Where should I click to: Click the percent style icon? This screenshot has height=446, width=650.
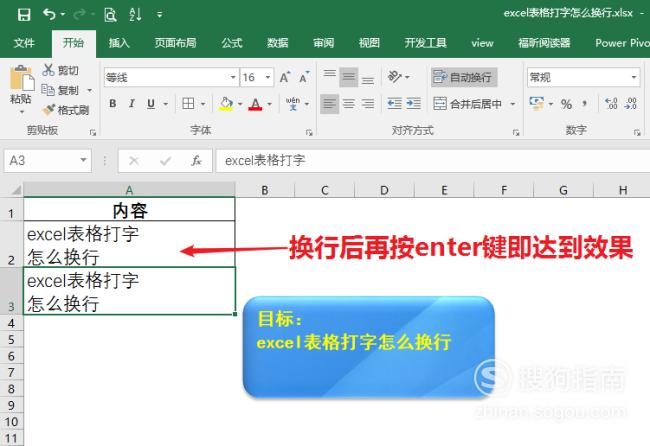(566, 104)
